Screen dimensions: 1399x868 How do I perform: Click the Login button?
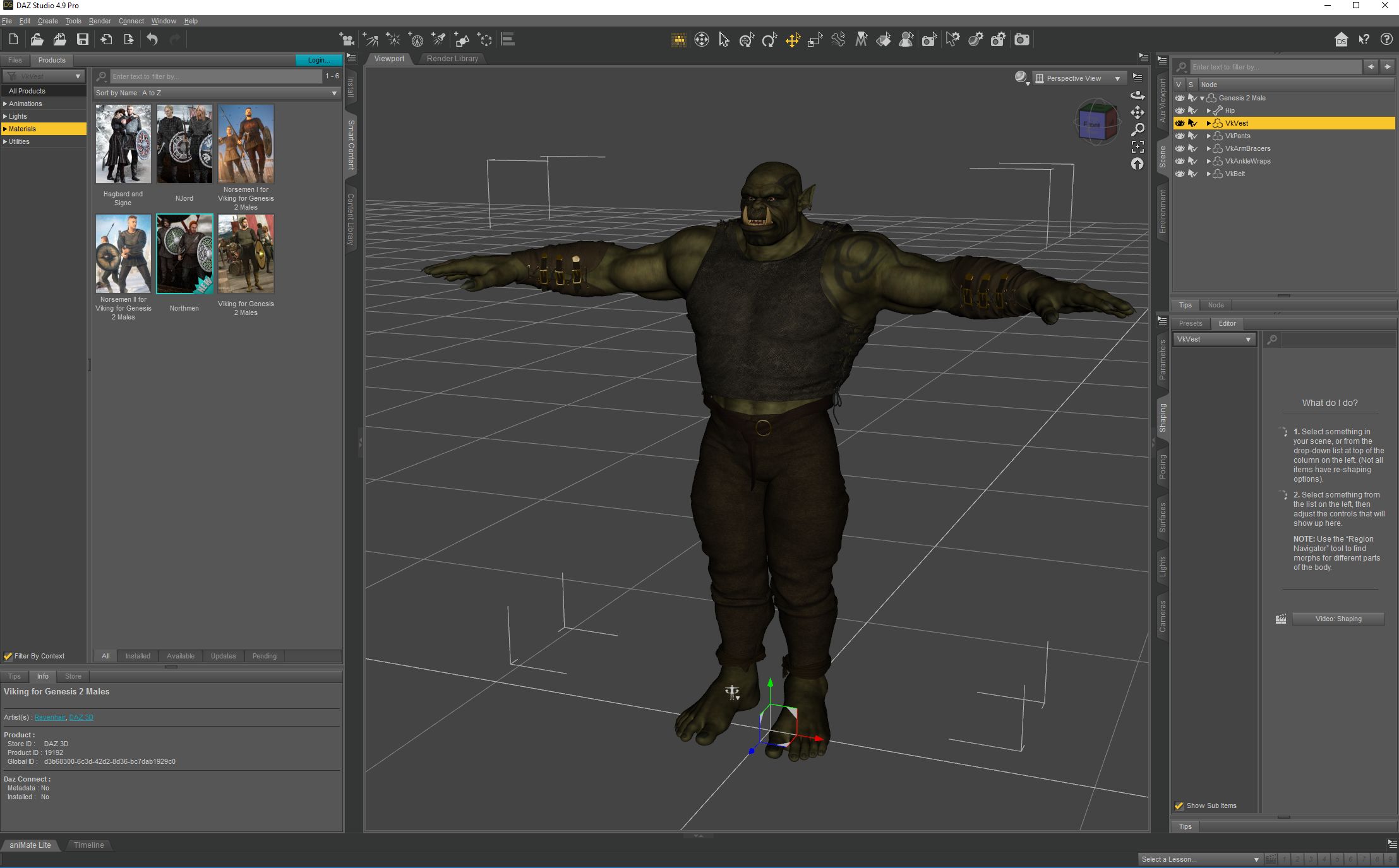319,60
